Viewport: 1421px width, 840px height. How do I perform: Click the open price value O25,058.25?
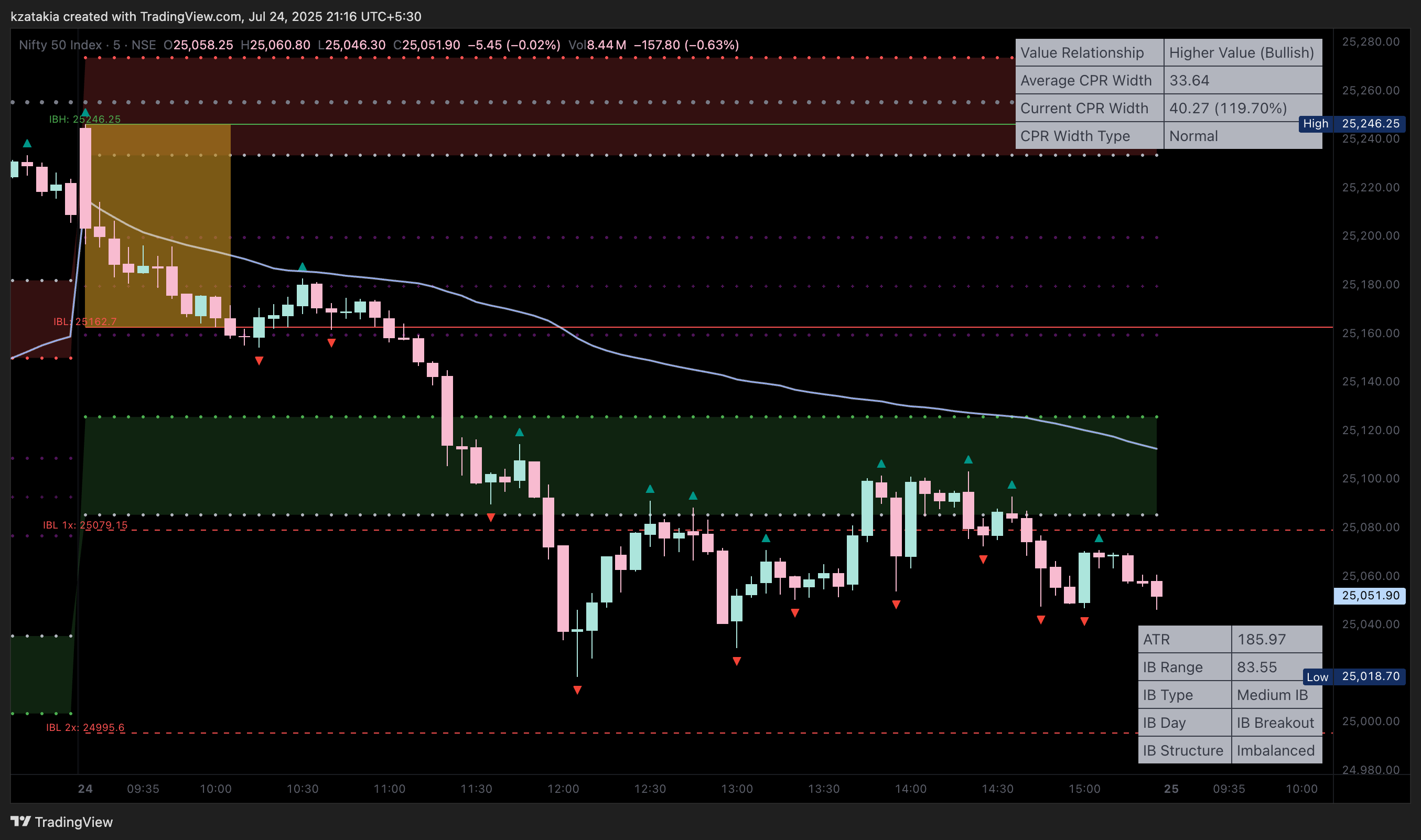click(x=198, y=45)
